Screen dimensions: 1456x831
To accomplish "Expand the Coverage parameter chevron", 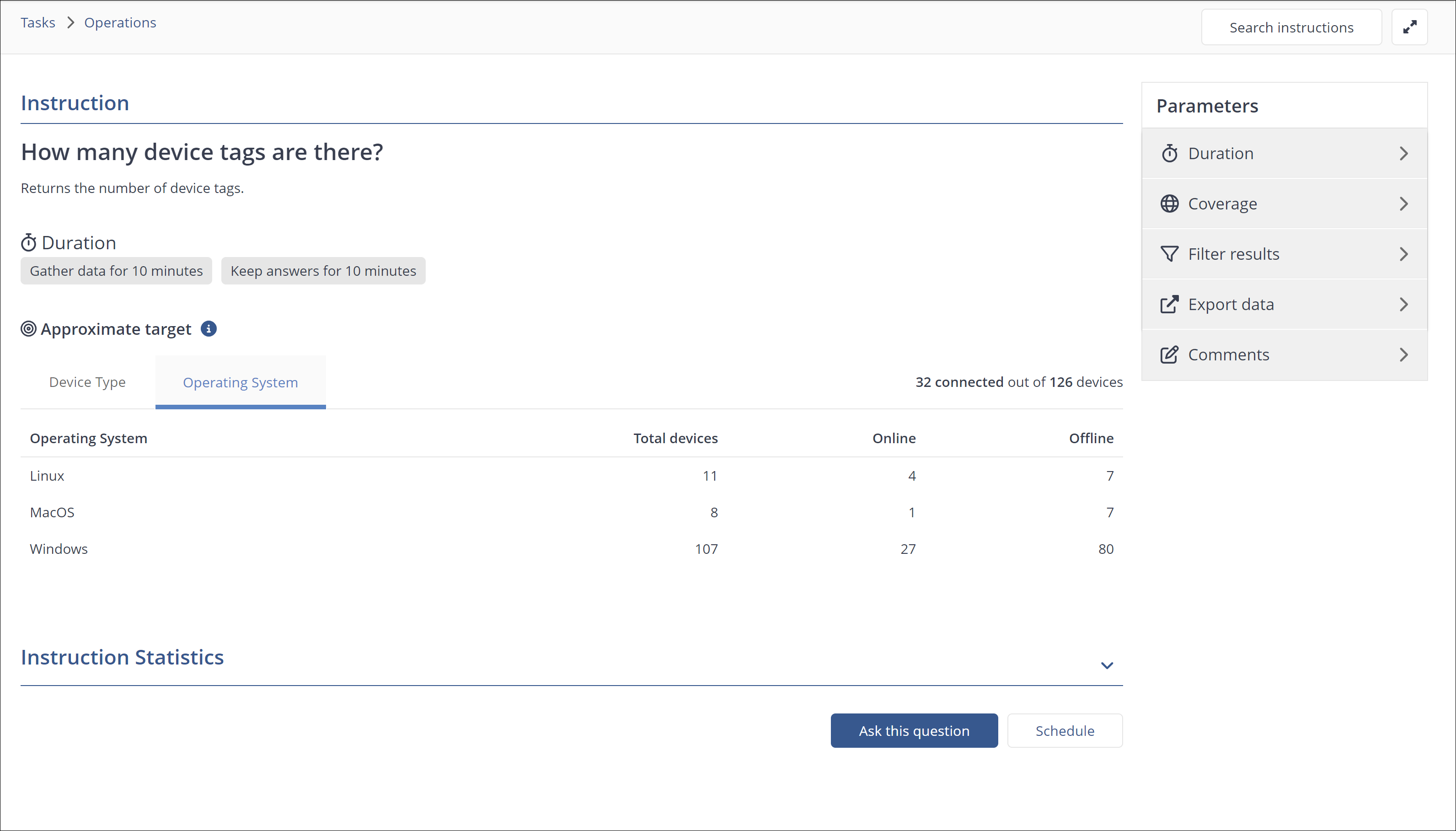I will coord(1403,204).
